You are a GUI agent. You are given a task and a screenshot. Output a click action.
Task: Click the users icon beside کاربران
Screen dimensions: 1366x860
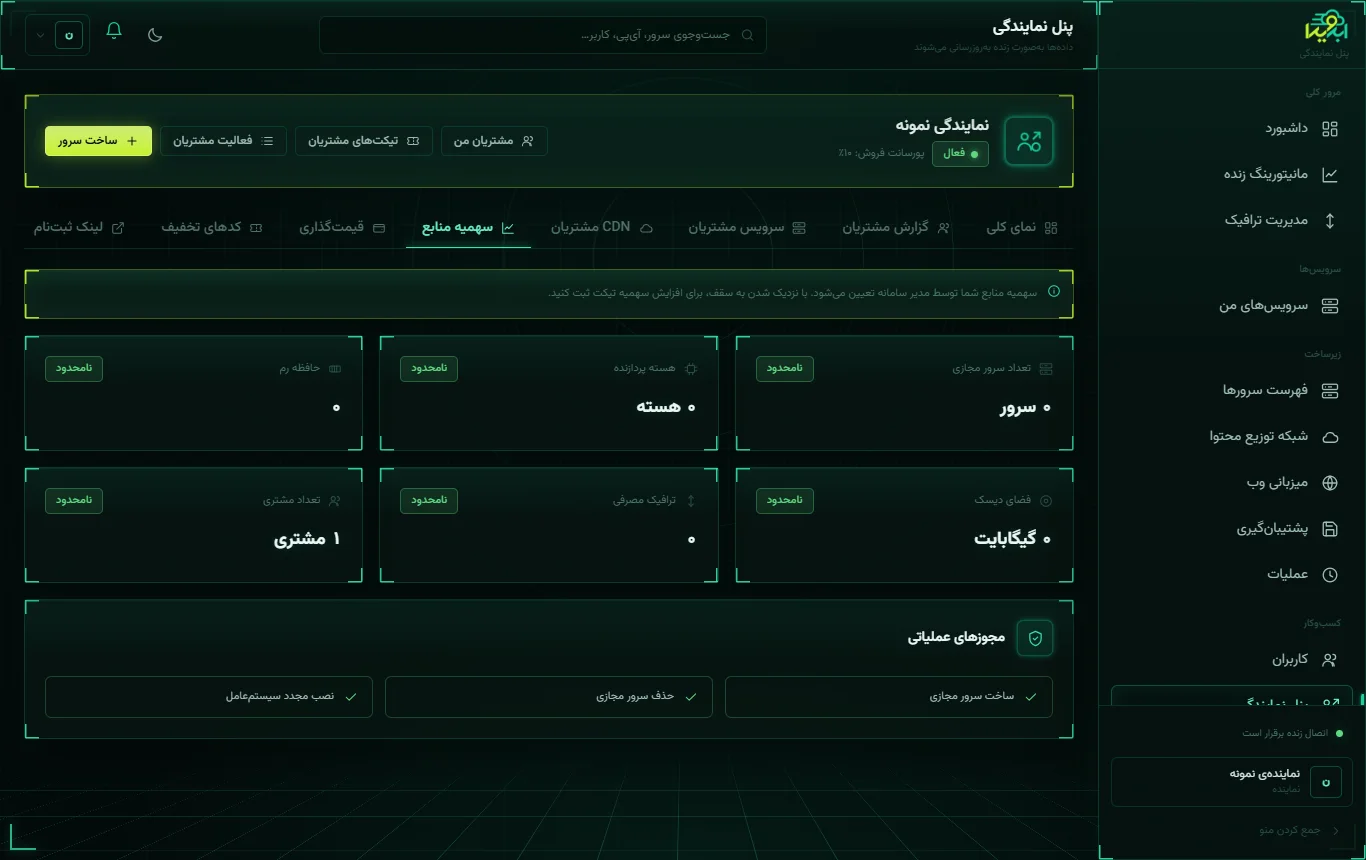tap(1330, 659)
